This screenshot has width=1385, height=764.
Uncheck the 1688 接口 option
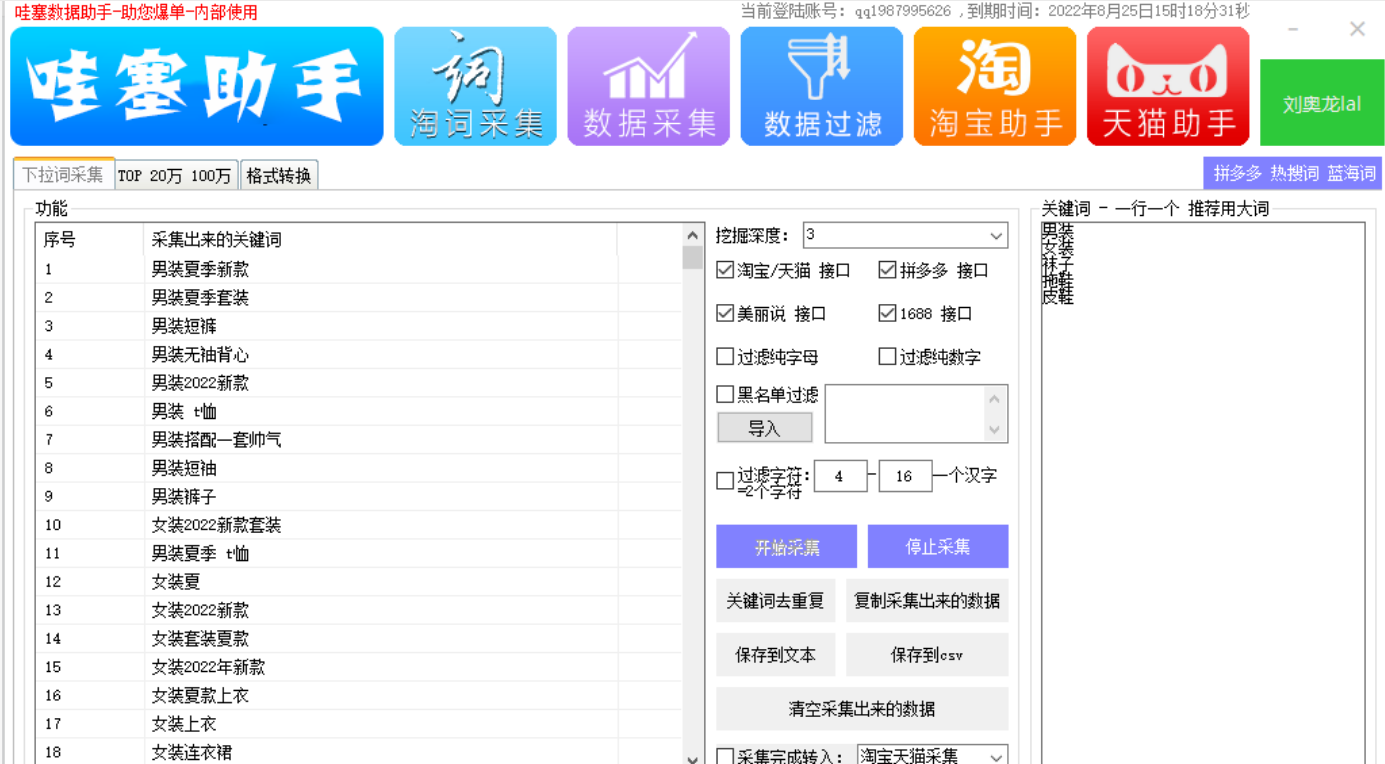point(886,313)
